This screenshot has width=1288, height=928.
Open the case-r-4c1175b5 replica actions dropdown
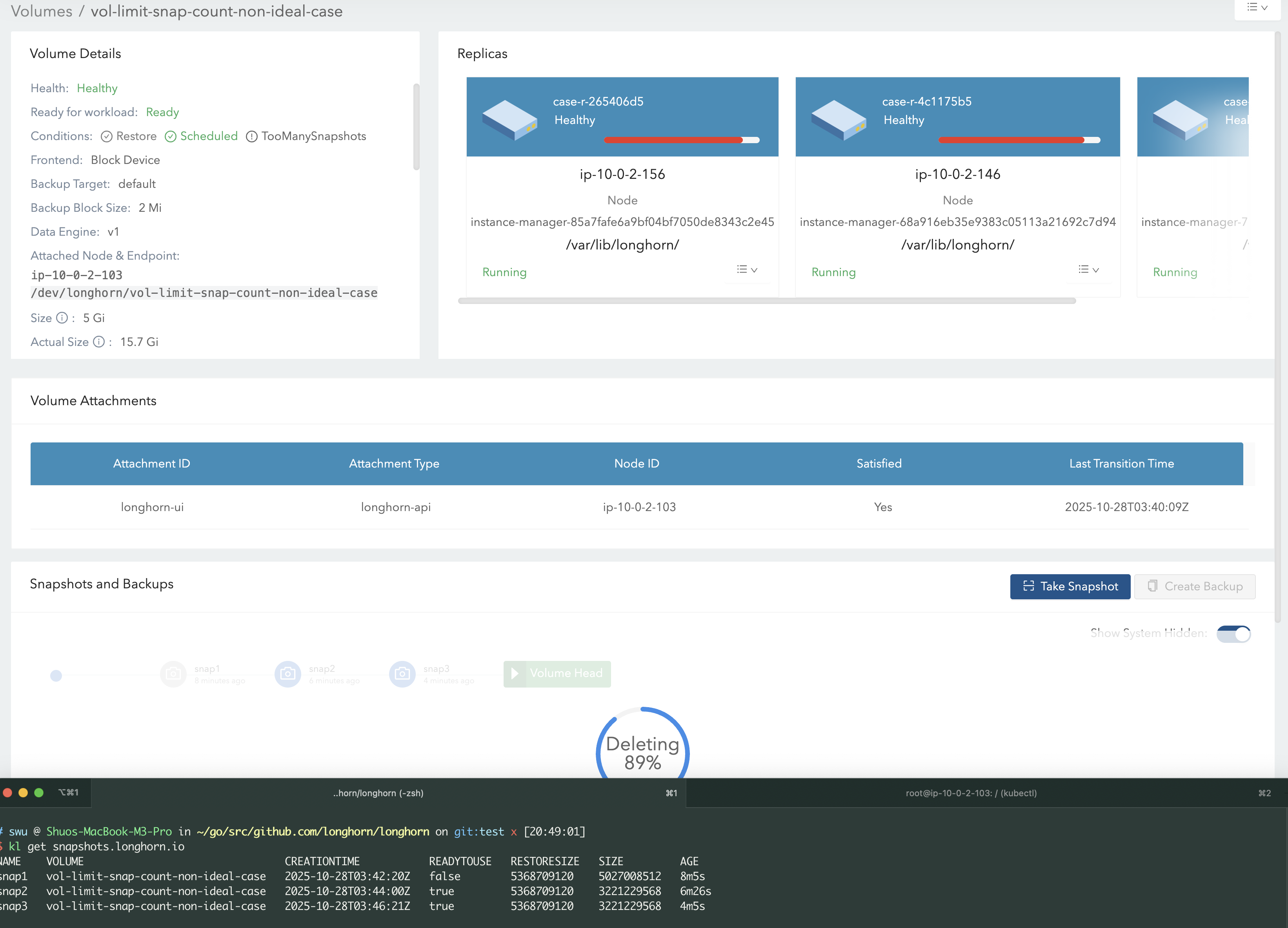1088,270
